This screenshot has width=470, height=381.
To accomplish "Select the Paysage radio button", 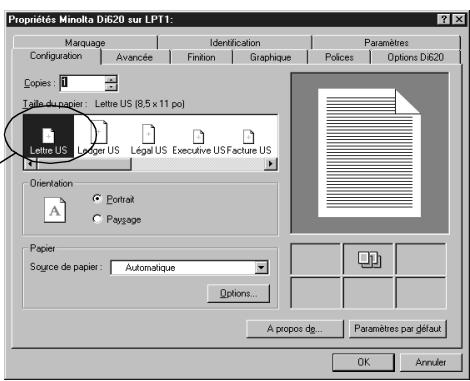I will point(97,219).
